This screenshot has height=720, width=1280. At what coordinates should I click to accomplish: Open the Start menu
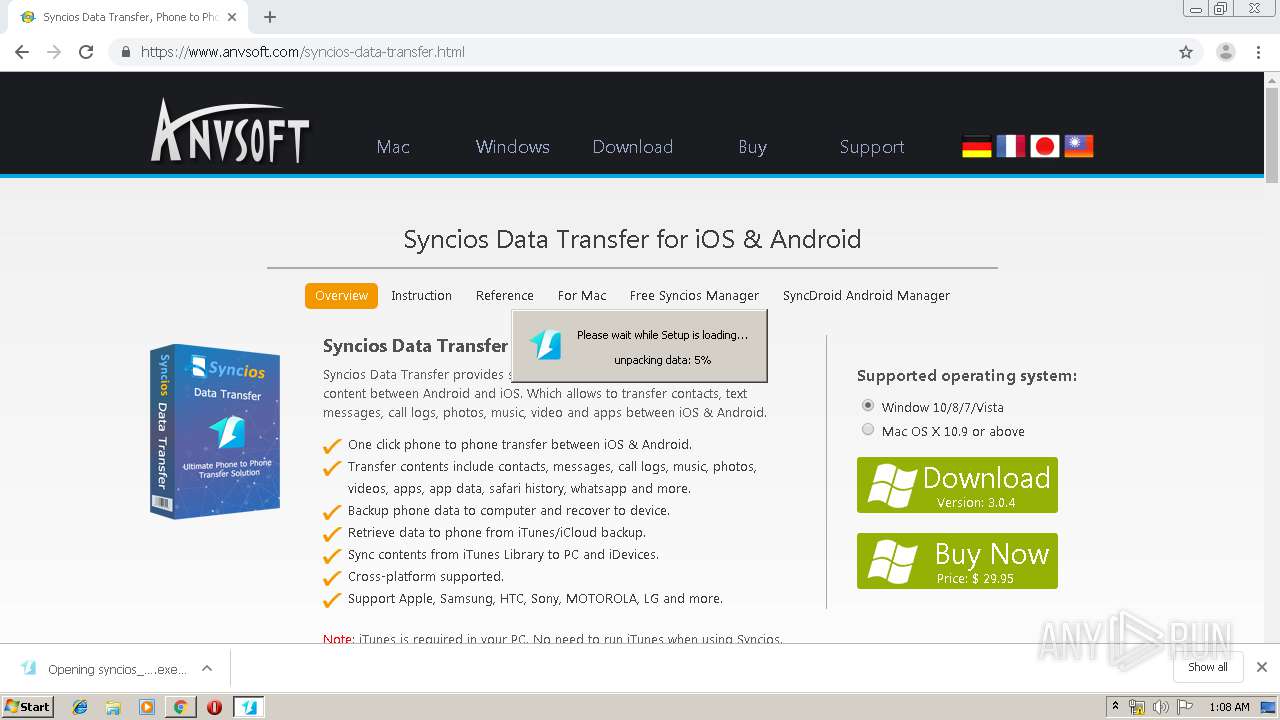pos(28,707)
